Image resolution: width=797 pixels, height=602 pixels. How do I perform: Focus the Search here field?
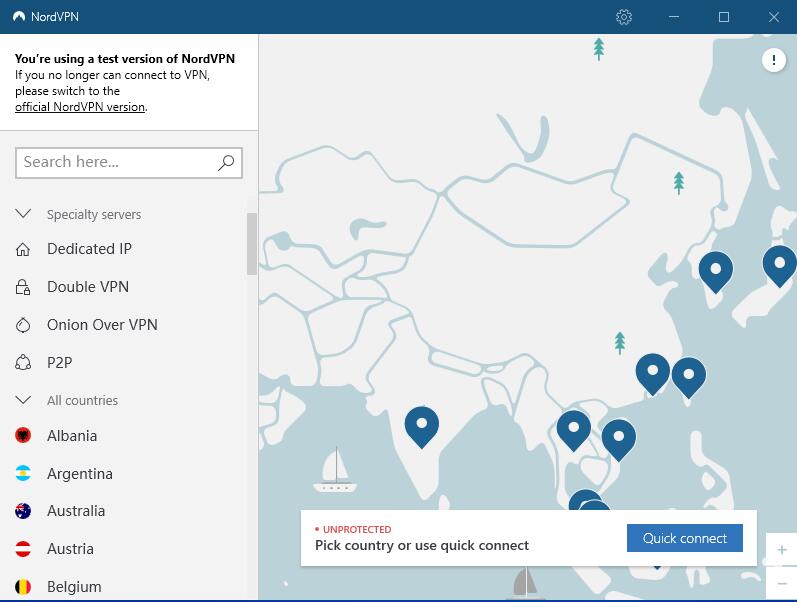pos(129,163)
